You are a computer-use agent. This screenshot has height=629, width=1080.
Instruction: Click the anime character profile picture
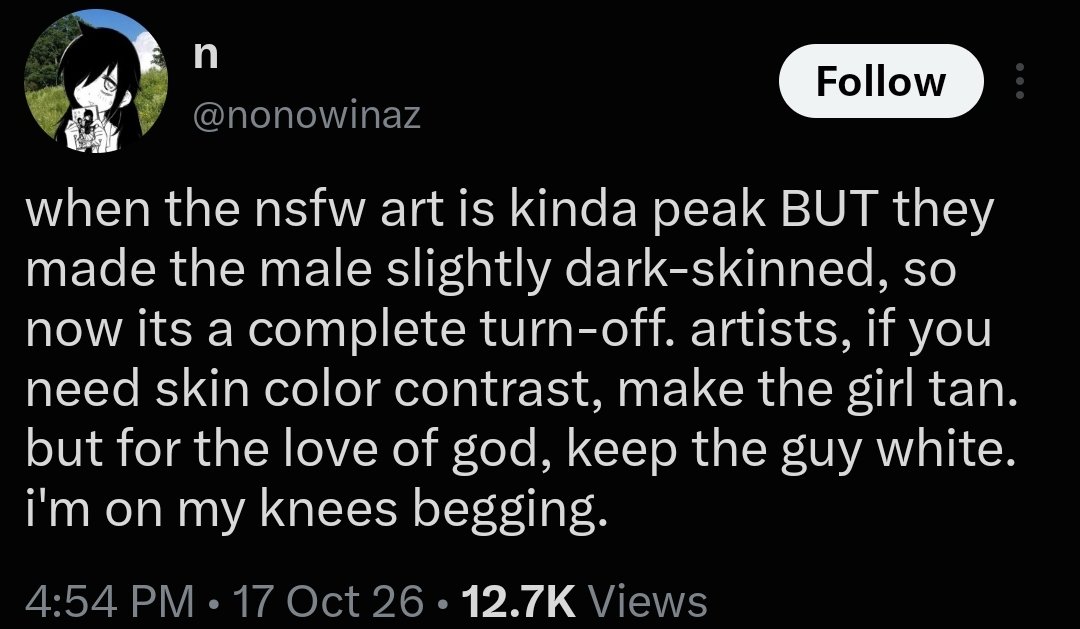96,81
